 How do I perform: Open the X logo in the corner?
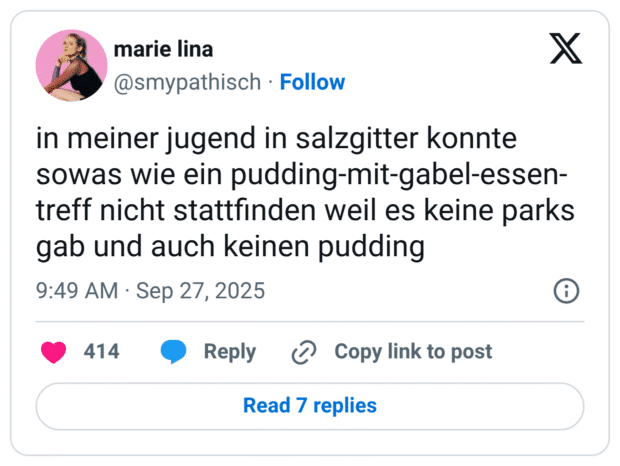point(566,48)
